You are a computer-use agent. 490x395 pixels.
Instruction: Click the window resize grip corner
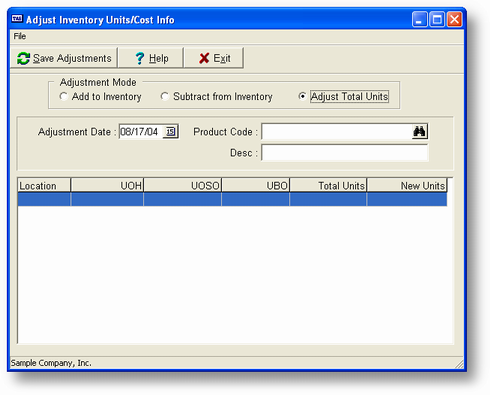click(459, 364)
